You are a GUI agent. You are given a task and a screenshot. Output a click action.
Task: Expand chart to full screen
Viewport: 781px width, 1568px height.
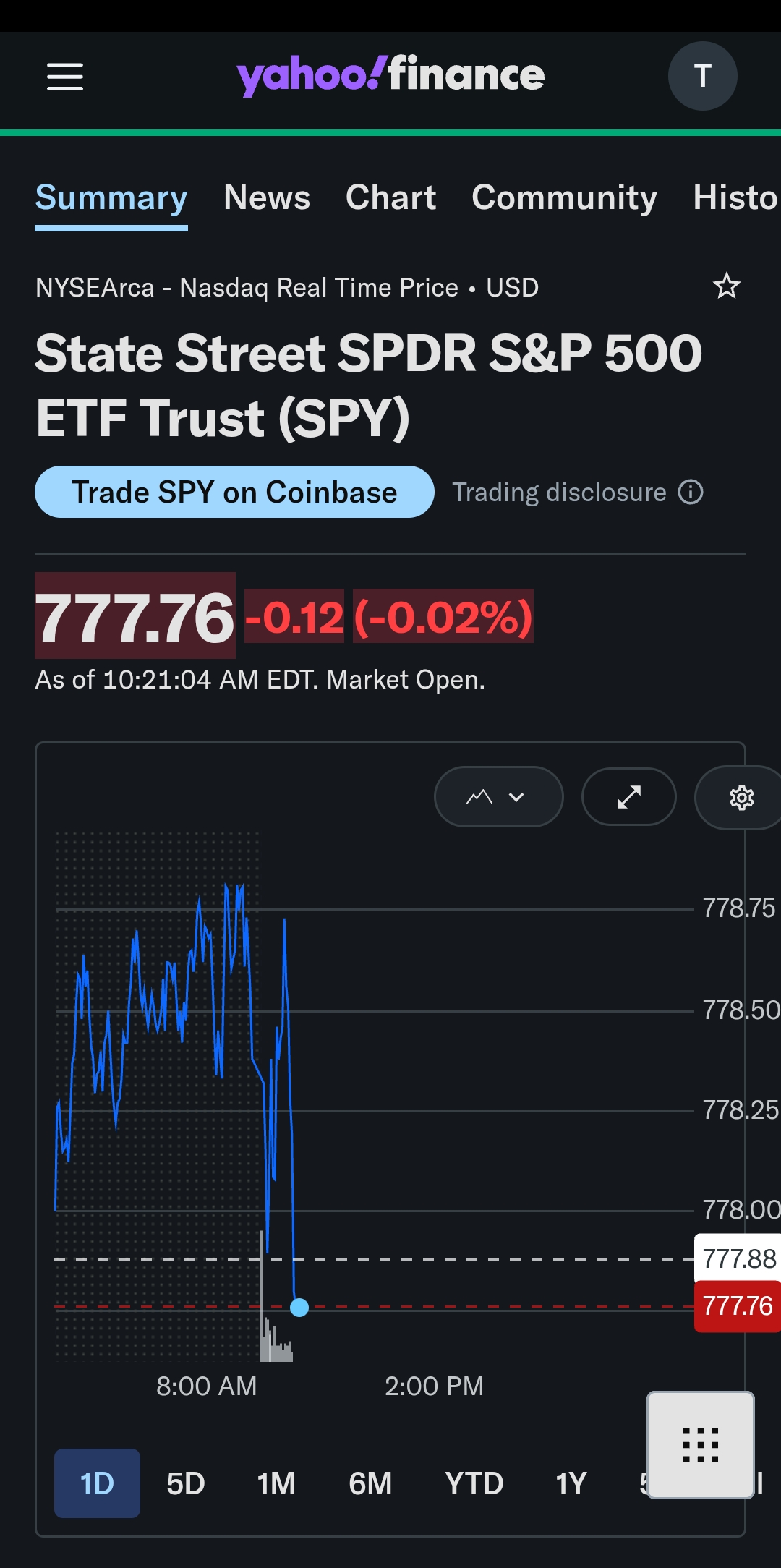pos(629,797)
